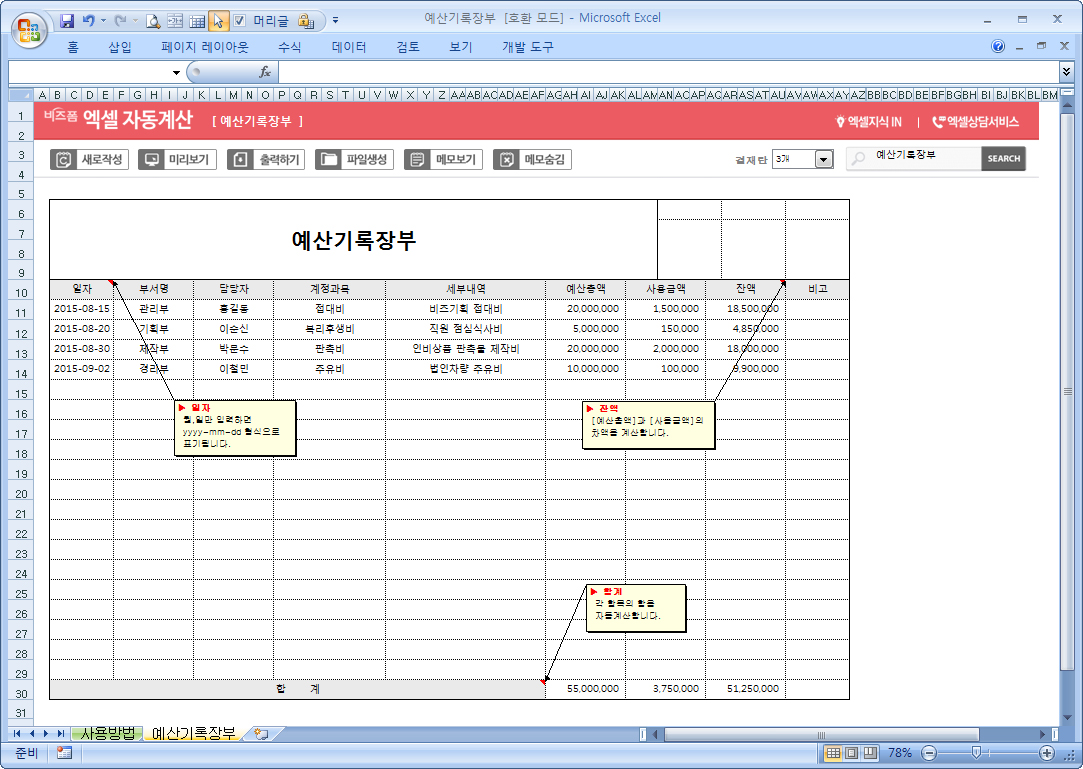Click the 메모숨김 icon

point(506,160)
